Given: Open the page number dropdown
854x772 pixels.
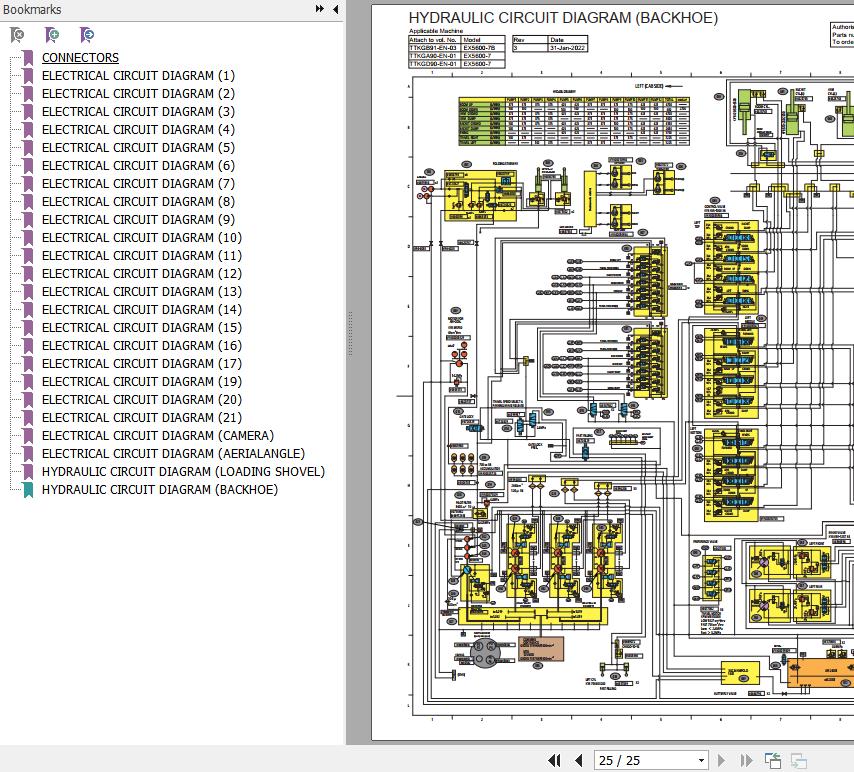Looking at the screenshot, I should click(x=701, y=761).
